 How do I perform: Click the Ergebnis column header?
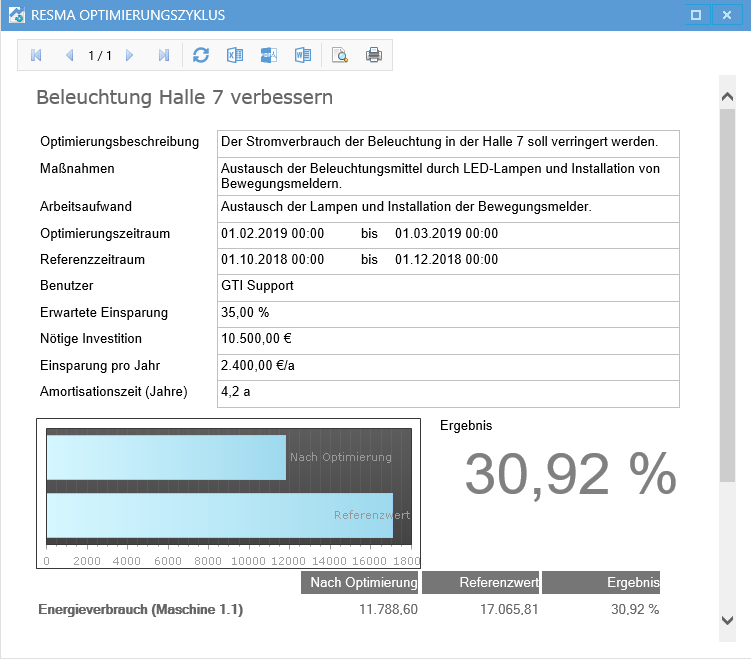pyautogui.click(x=601, y=583)
